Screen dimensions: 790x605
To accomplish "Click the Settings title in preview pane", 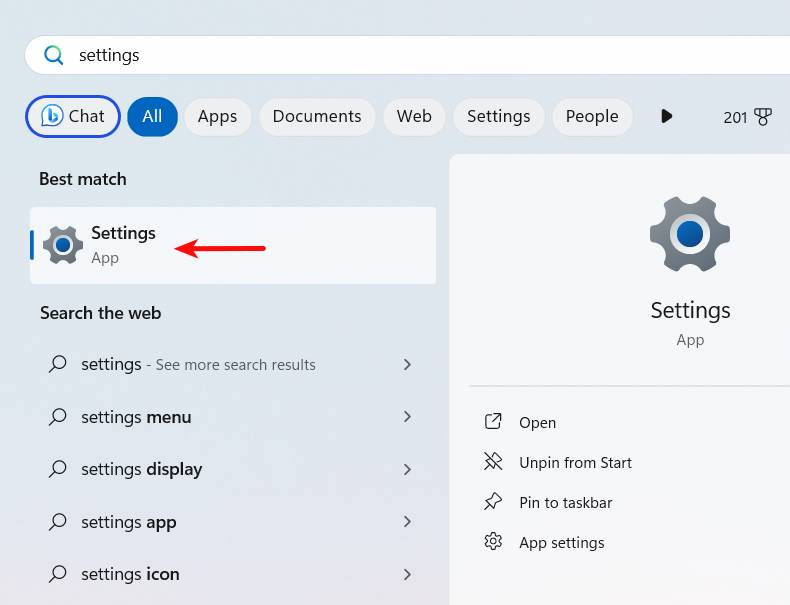I will click(690, 310).
